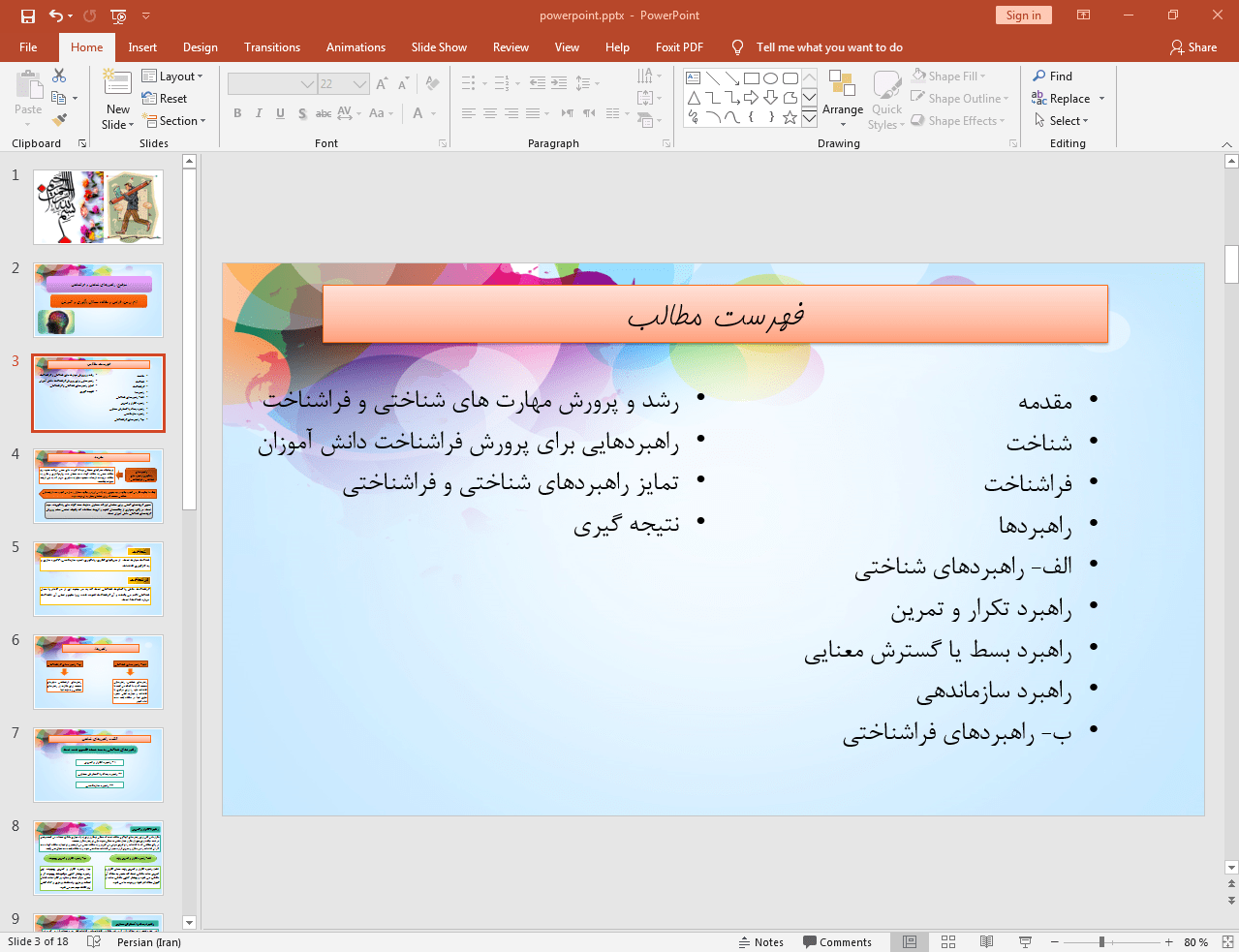Open the font size dropdown showing 22
The image size is (1239, 952).
coord(344,84)
